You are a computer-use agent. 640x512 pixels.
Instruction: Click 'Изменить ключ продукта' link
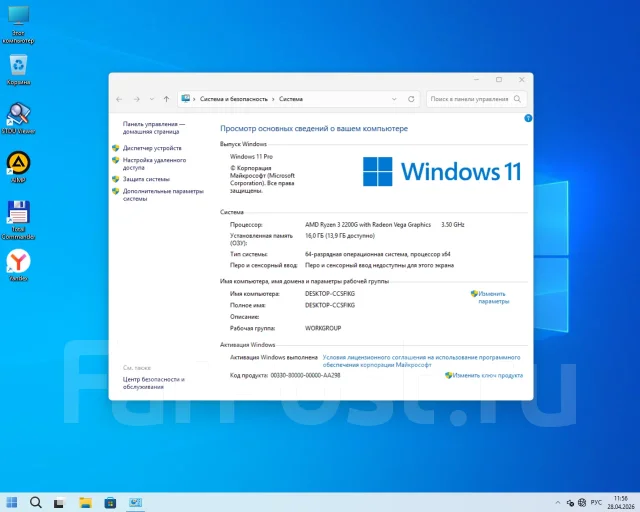tap(487, 376)
